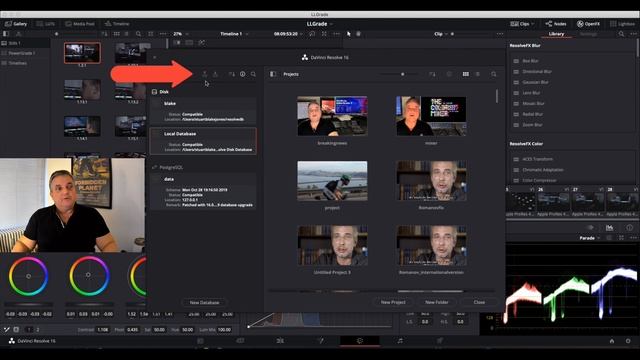Switch Projects to list view

tap(478, 74)
